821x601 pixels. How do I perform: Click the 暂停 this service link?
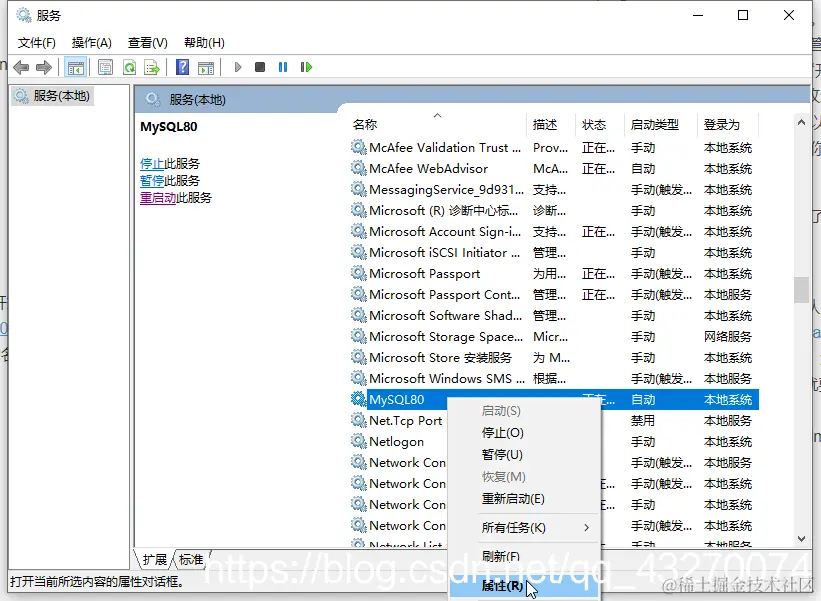click(152, 181)
